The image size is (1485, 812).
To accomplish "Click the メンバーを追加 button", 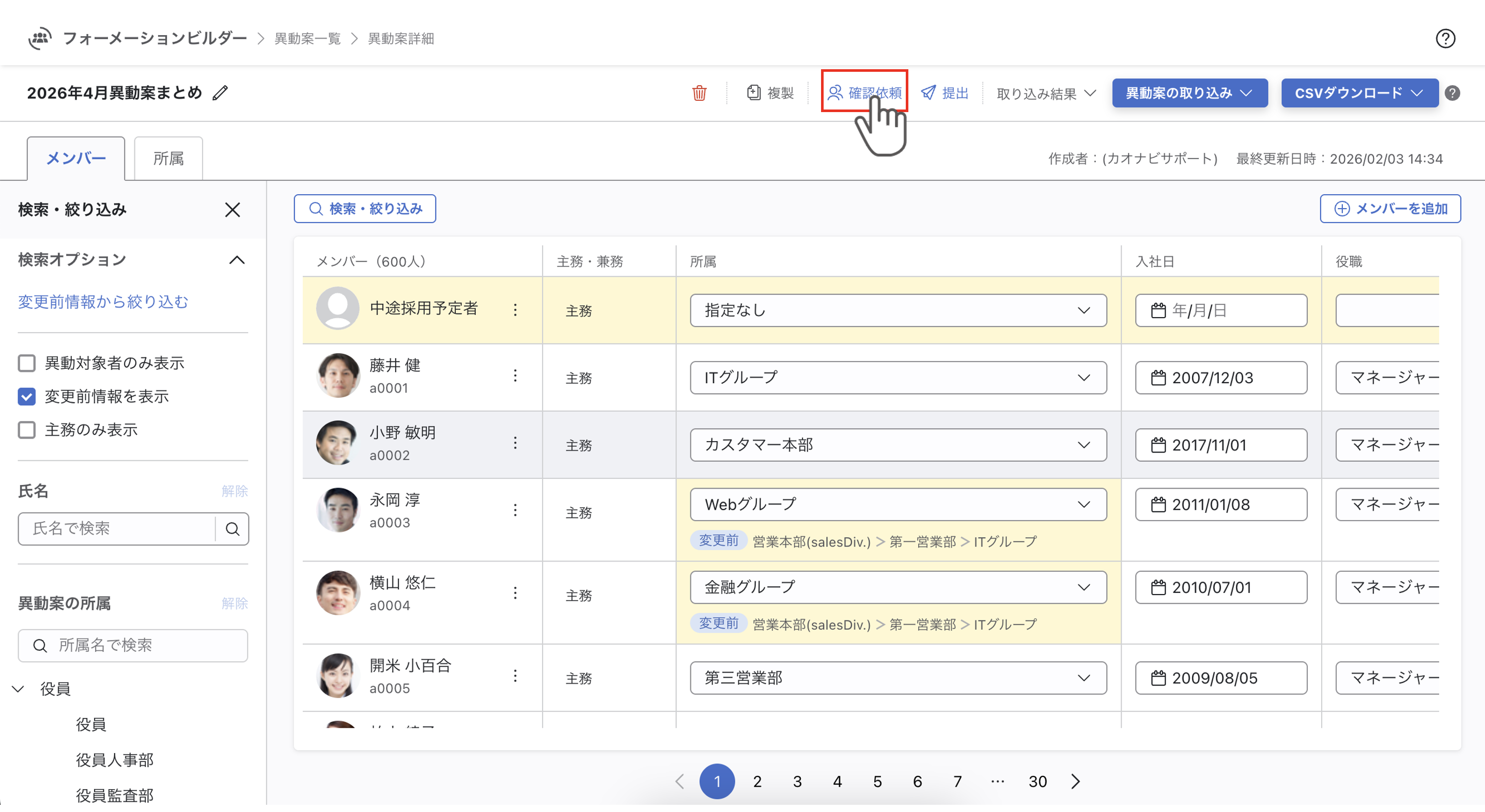I will (x=1390, y=209).
